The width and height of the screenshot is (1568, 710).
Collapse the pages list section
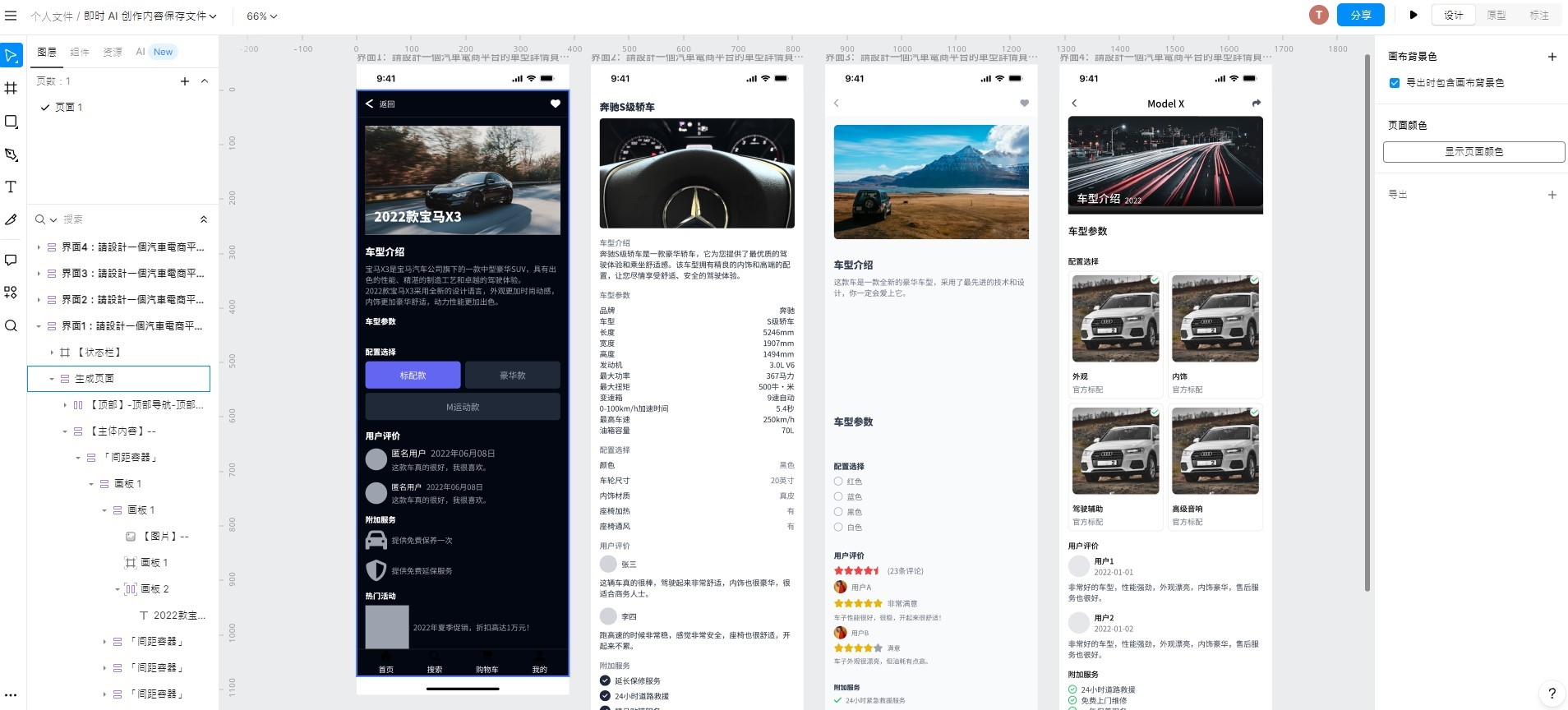click(x=205, y=81)
